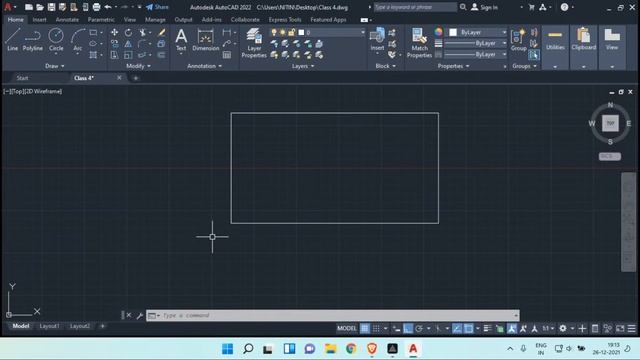The image size is (640, 360).
Task: Select the Offset tool
Action: click(x=162, y=55)
